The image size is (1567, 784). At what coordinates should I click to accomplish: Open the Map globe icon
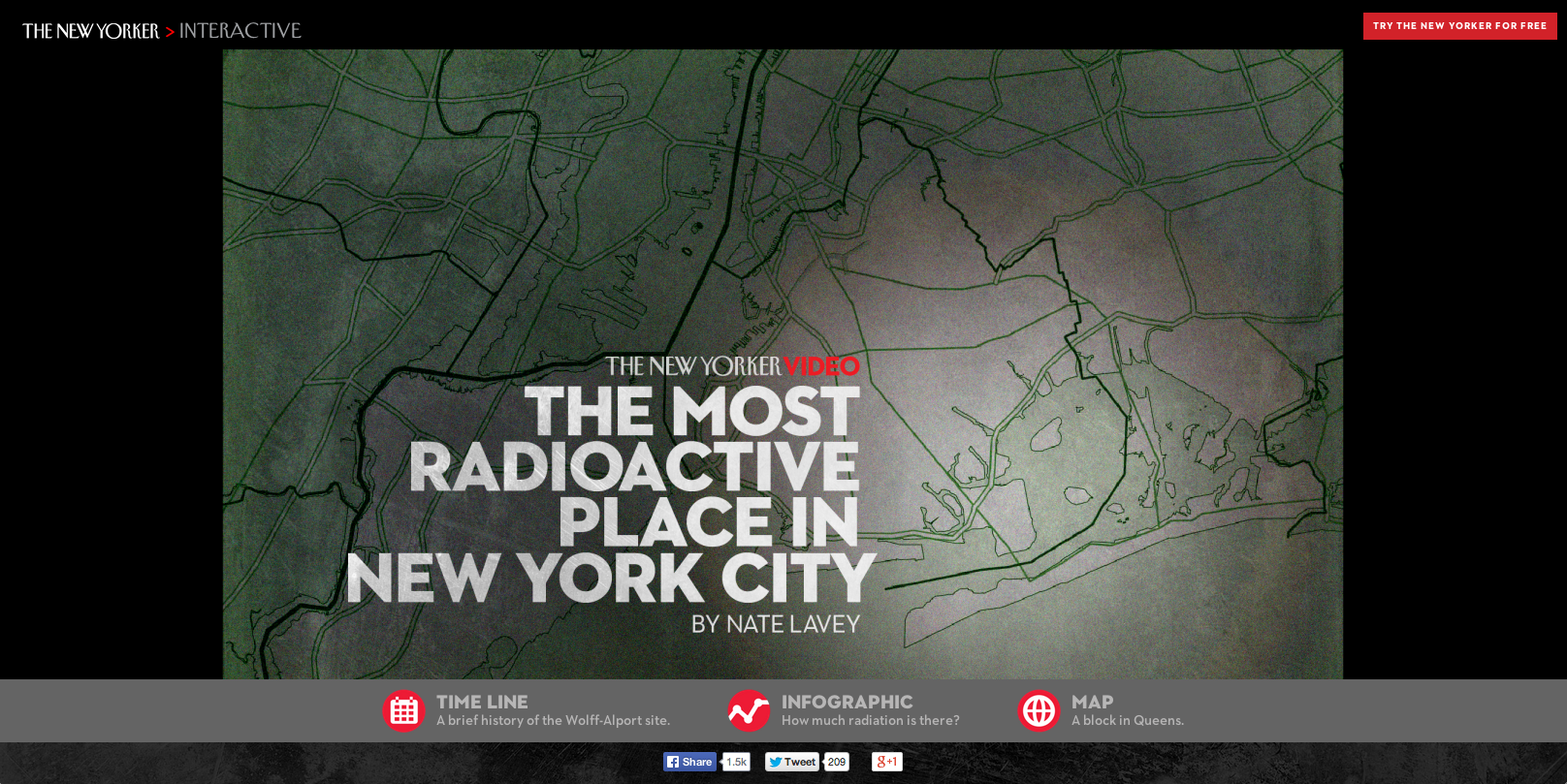(1039, 711)
